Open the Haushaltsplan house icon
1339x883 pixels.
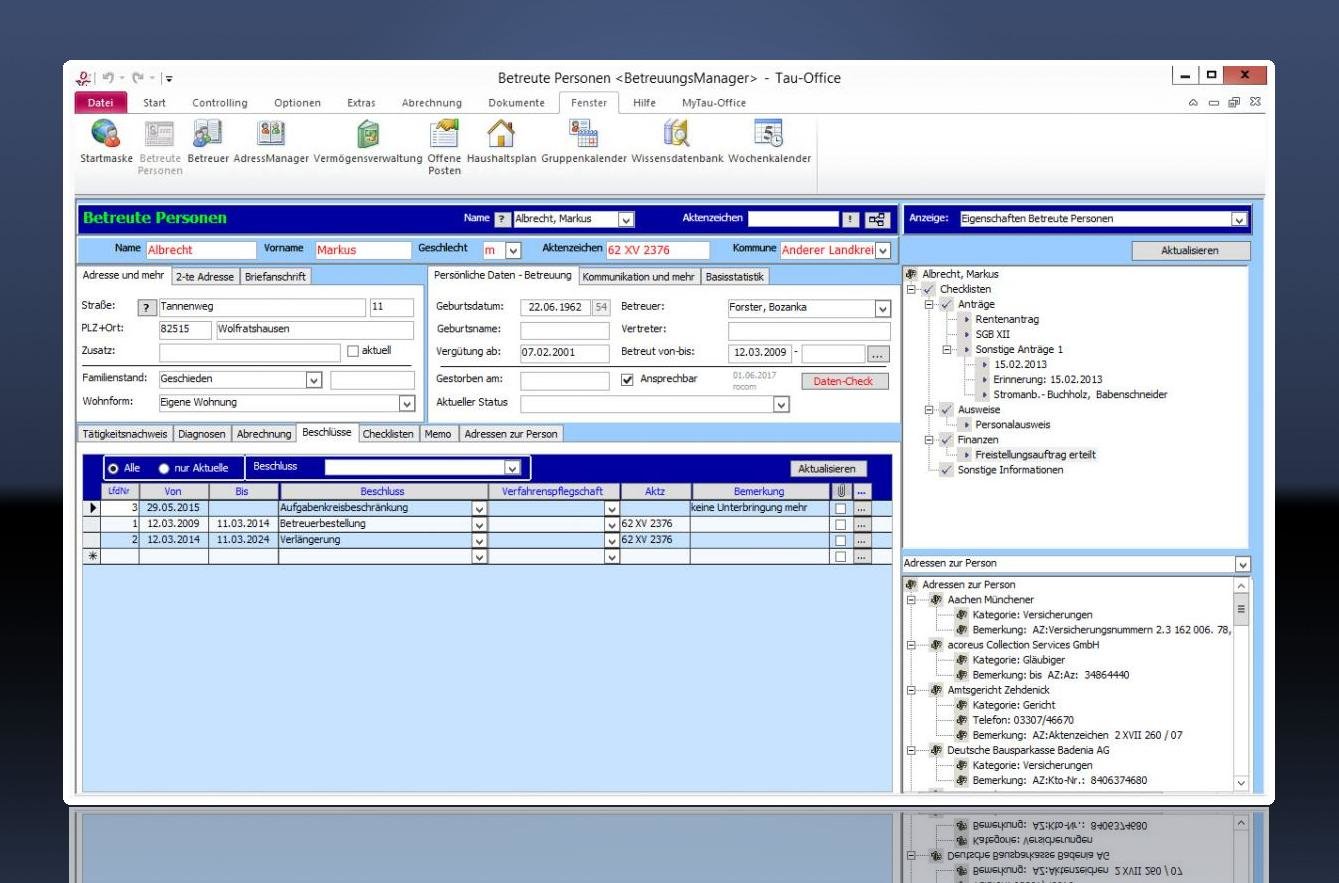tap(501, 134)
